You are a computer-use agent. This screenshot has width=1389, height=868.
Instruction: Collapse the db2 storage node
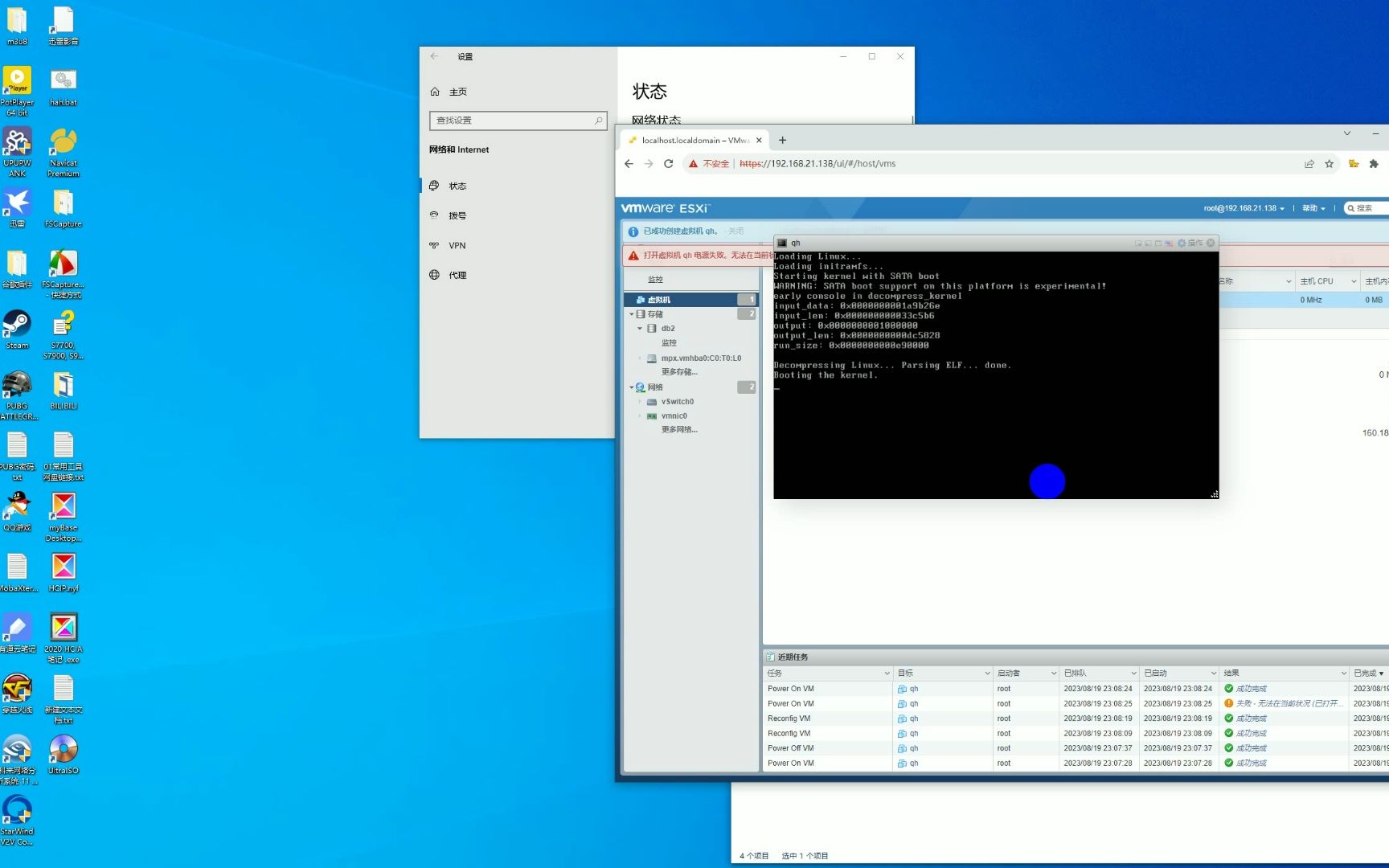coord(640,328)
